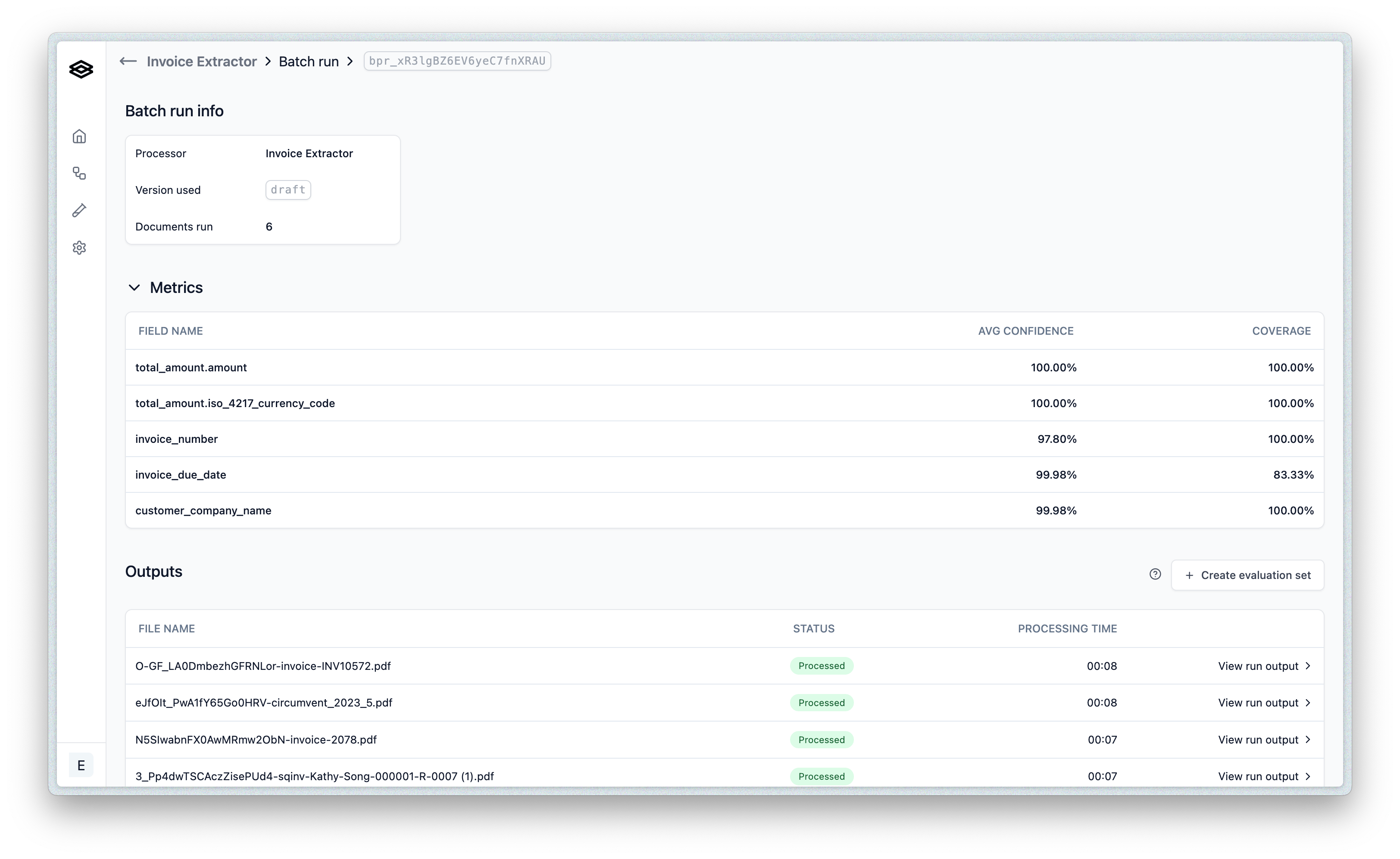View run output for circumvent_2023_5.pdf

pos(1257,703)
